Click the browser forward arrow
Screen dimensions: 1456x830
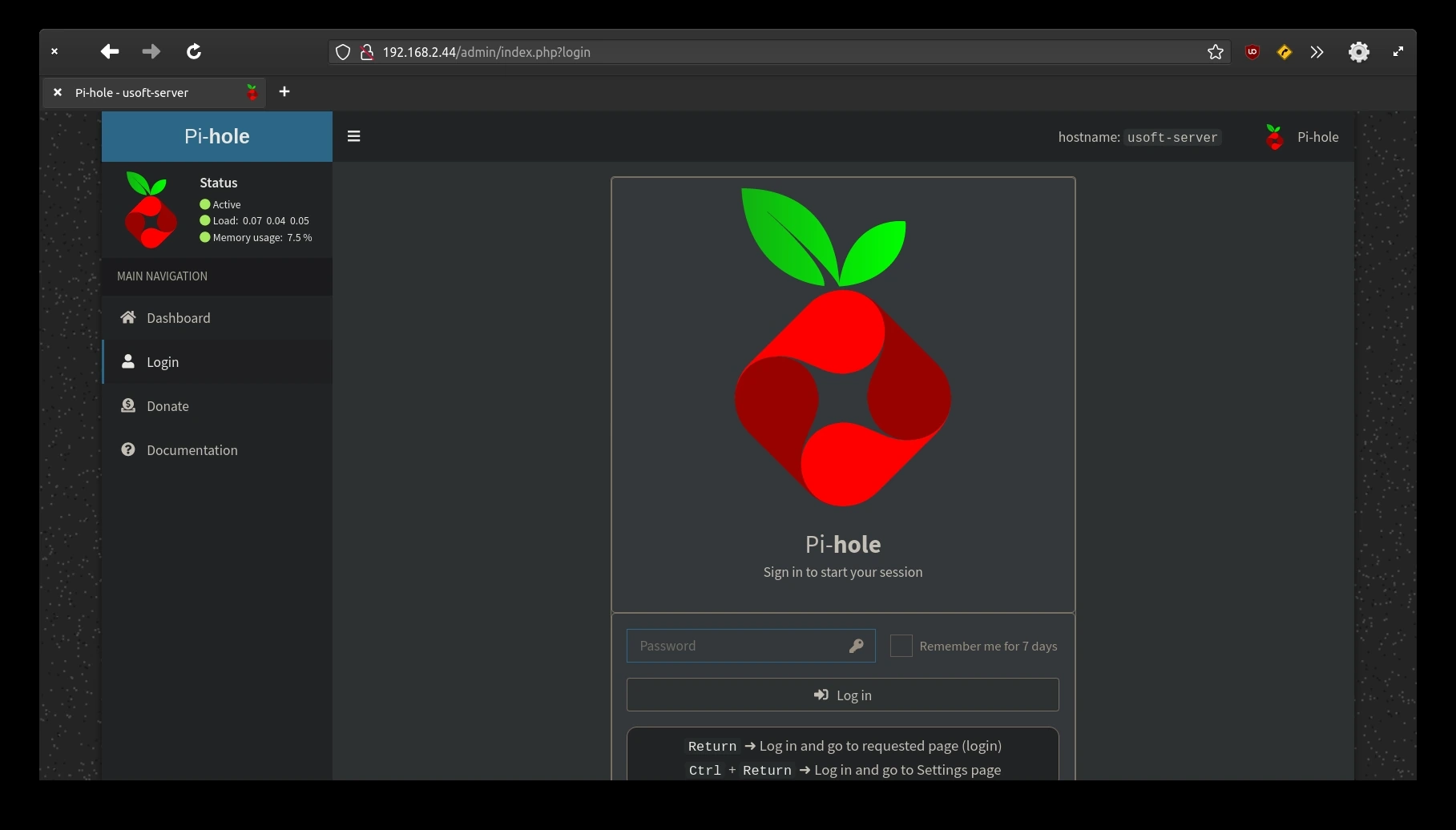tap(151, 52)
